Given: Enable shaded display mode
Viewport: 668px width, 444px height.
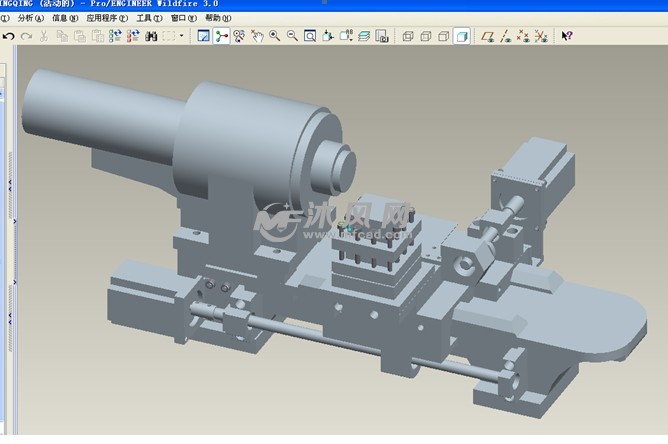Looking at the screenshot, I should [x=461, y=36].
